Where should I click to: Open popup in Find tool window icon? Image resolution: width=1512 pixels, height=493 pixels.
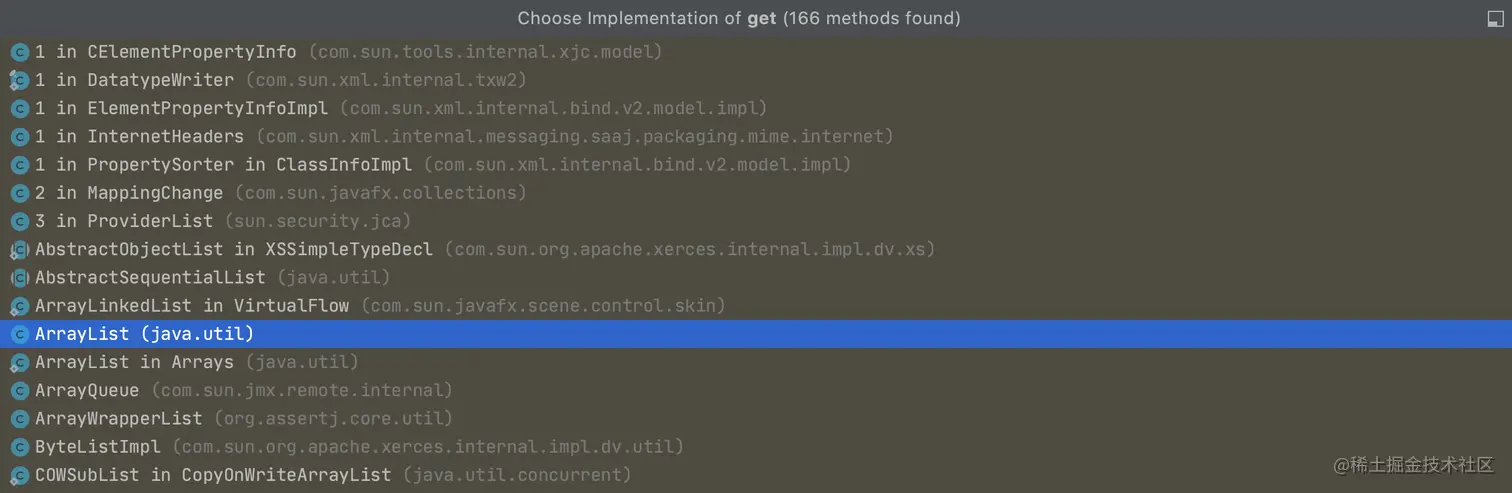[1494, 18]
